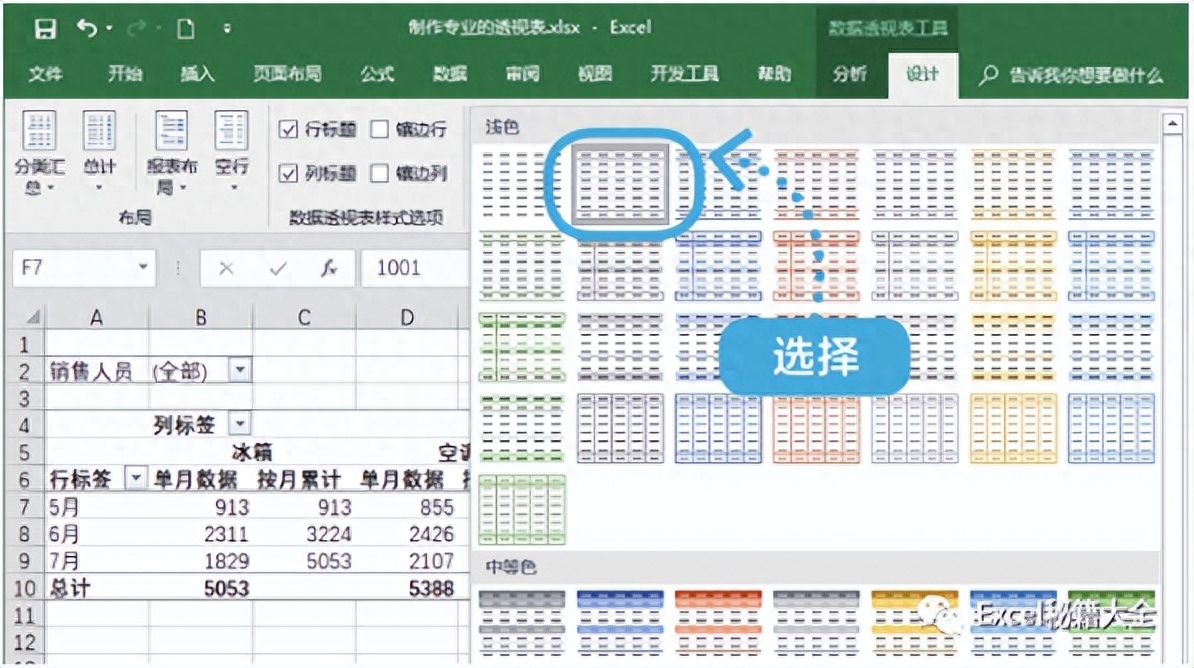The height and width of the screenshot is (668, 1194).
Task: Select first-row light blue style at far right
Action: pos(1111,185)
